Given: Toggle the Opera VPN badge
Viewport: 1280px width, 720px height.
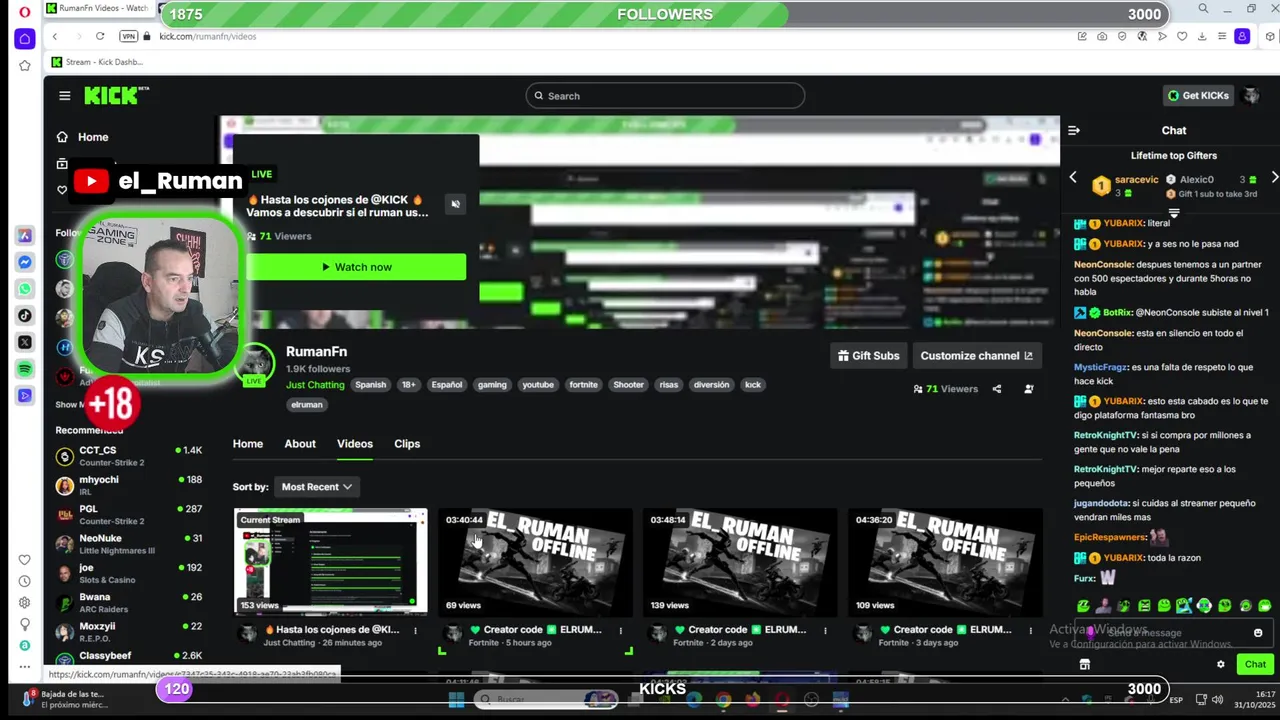Looking at the screenshot, I should pyautogui.click(x=128, y=36).
